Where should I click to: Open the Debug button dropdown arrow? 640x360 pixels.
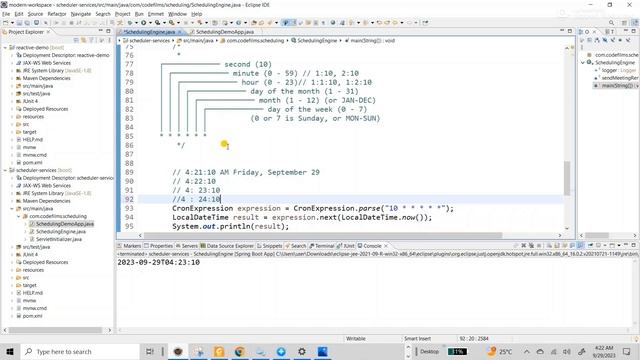[136, 23]
